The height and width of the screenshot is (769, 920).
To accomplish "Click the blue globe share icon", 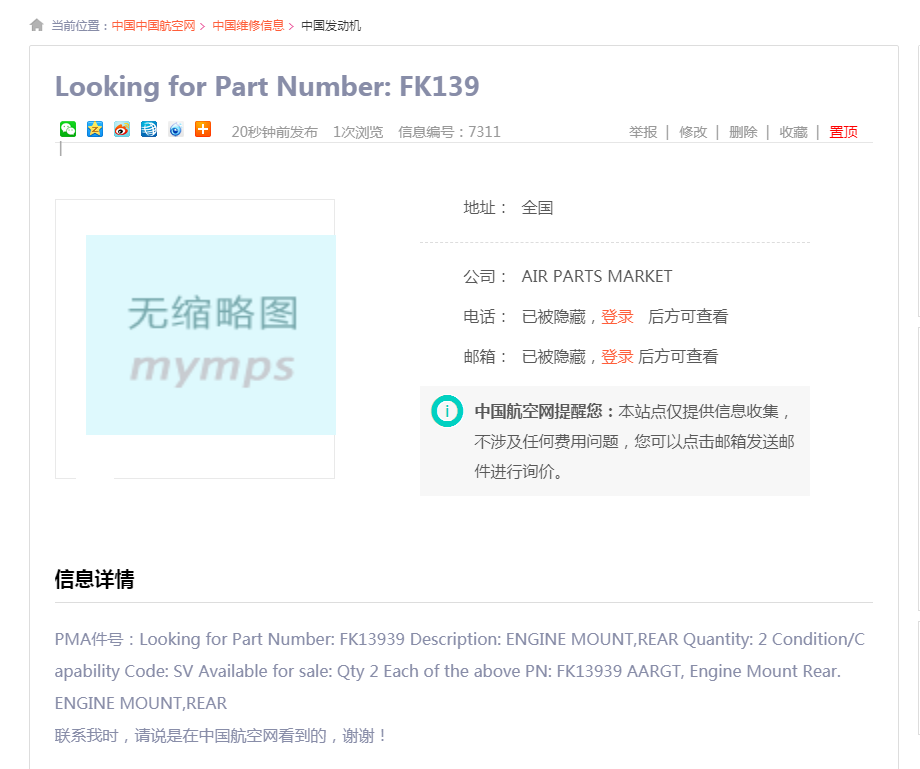I will [149, 129].
